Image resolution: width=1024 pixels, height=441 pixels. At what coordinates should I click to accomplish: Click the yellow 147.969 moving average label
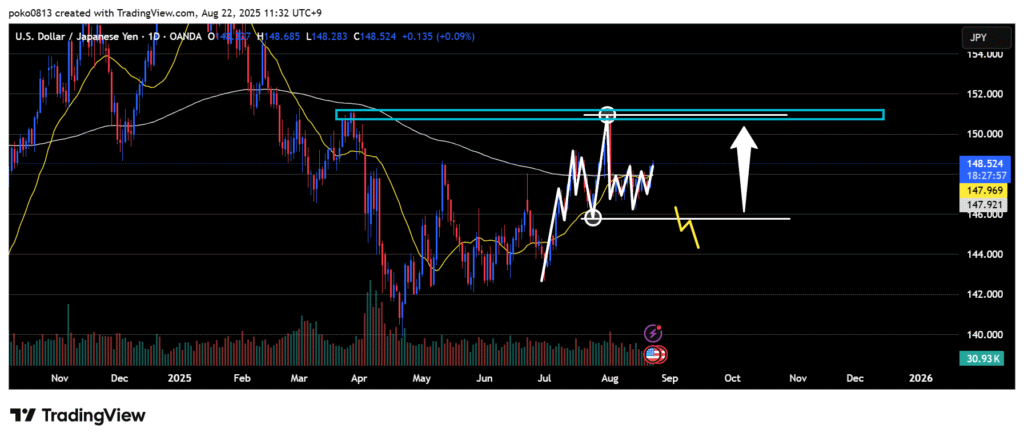click(x=978, y=188)
